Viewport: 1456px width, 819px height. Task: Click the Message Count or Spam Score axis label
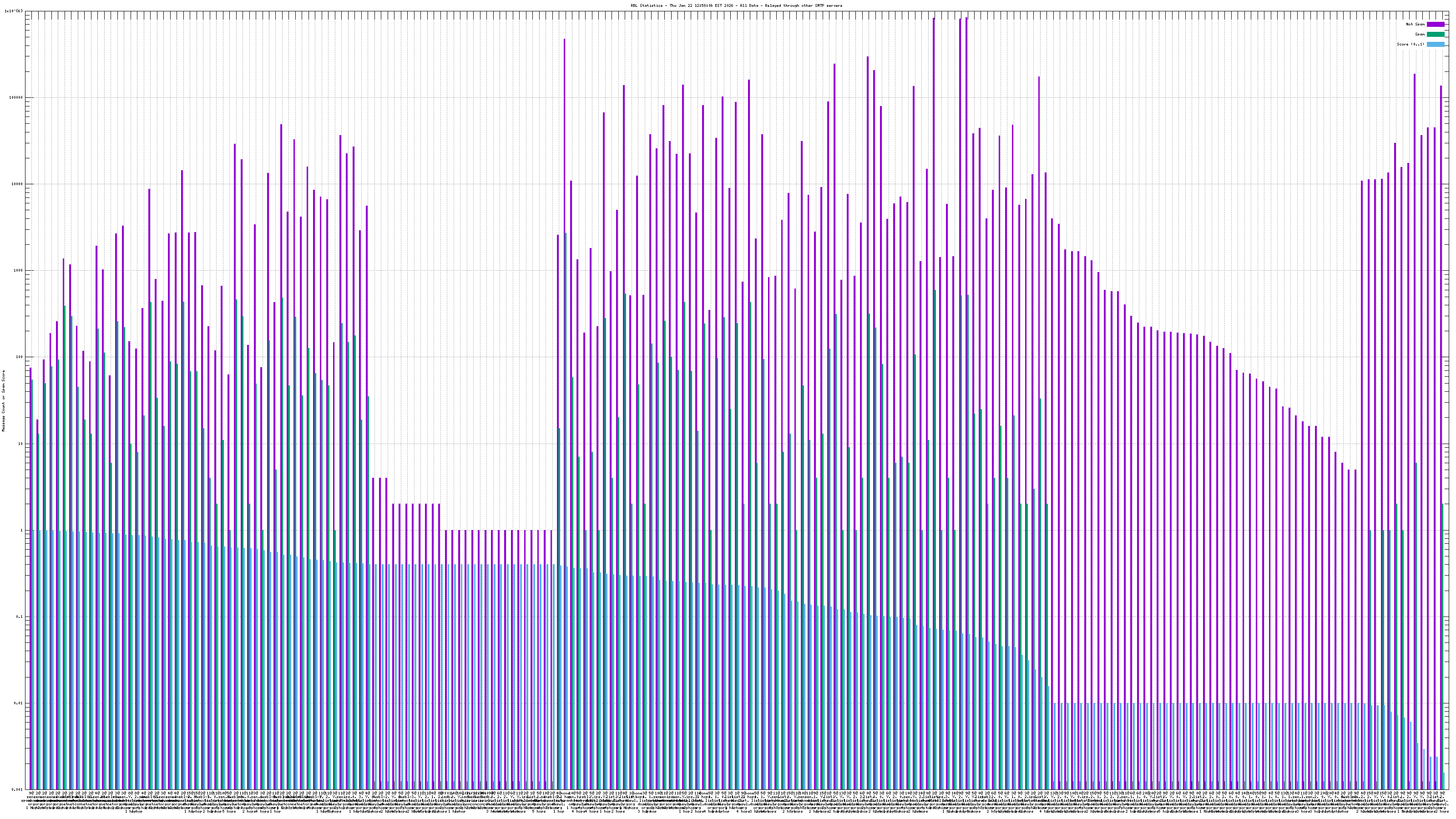point(3,401)
